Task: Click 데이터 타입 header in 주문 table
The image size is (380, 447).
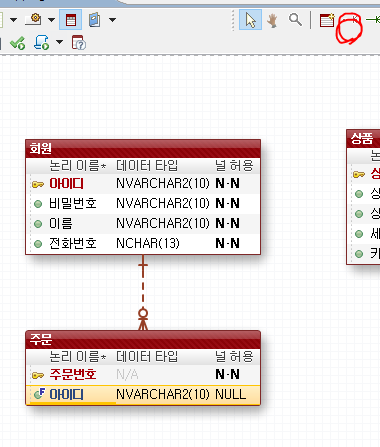Action: (147, 357)
